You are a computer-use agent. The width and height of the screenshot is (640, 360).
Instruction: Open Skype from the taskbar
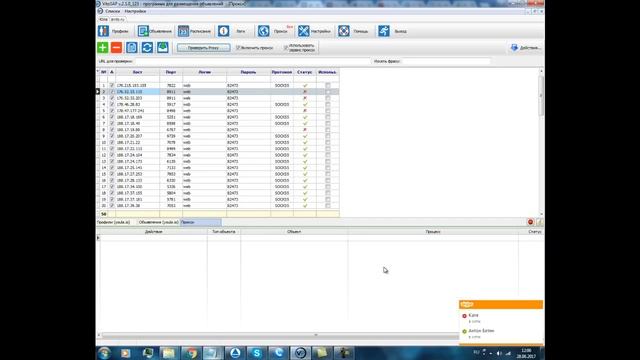257,353
